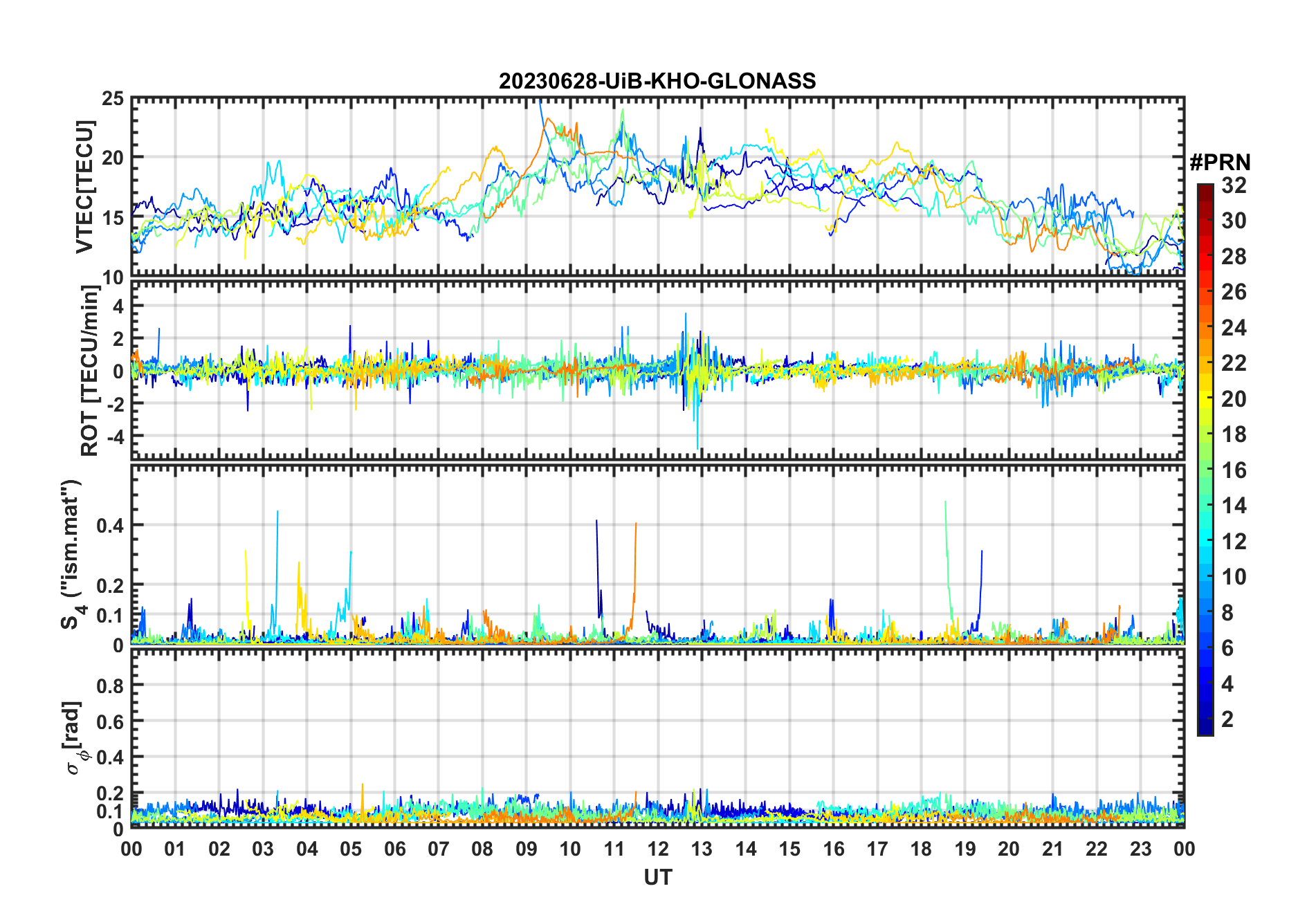Click the 28 label on the colorbar
This screenshot has width=1316, height=920.
pyautogui.click(x=1234, y=257)
